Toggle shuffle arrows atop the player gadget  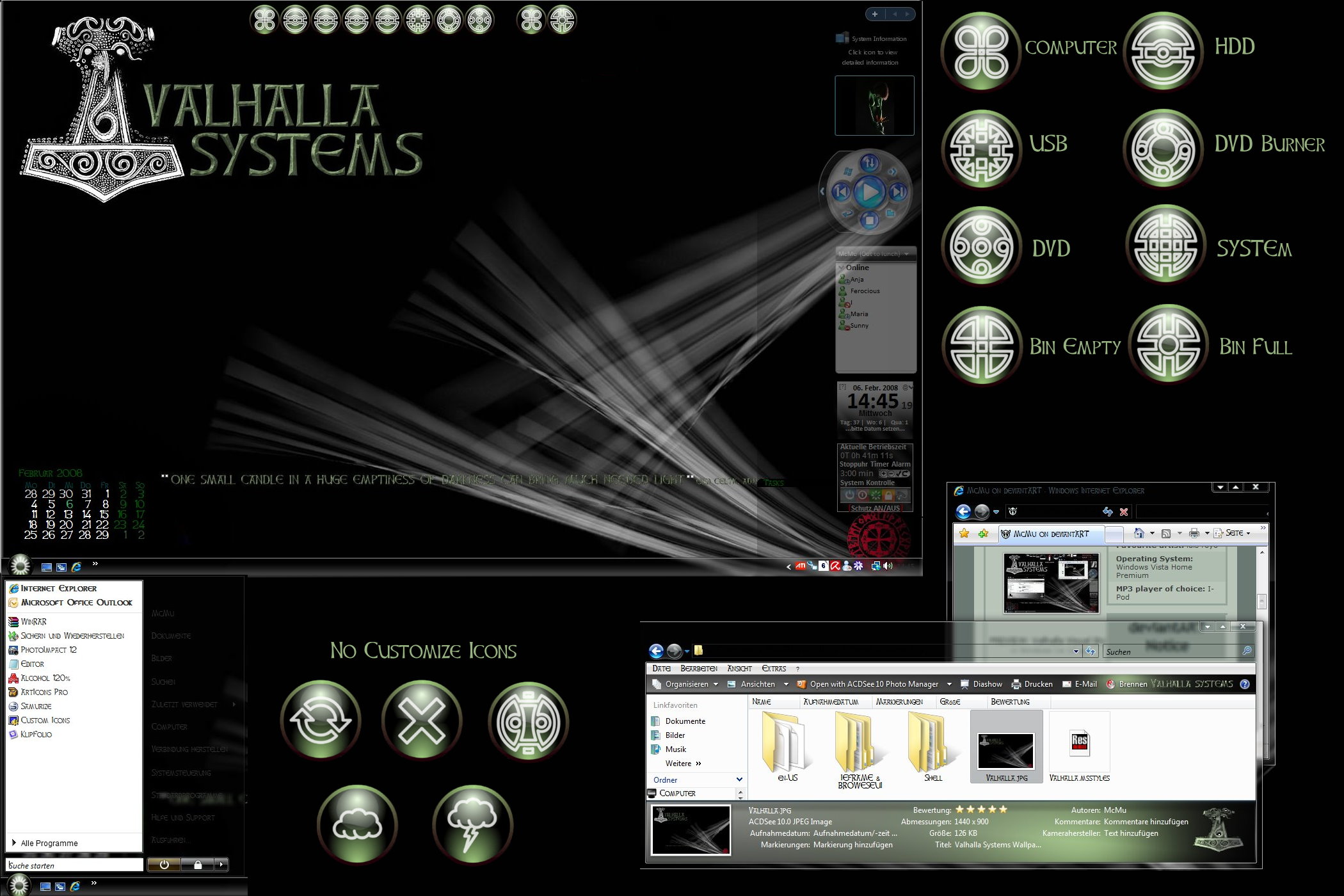pos(869,163)
